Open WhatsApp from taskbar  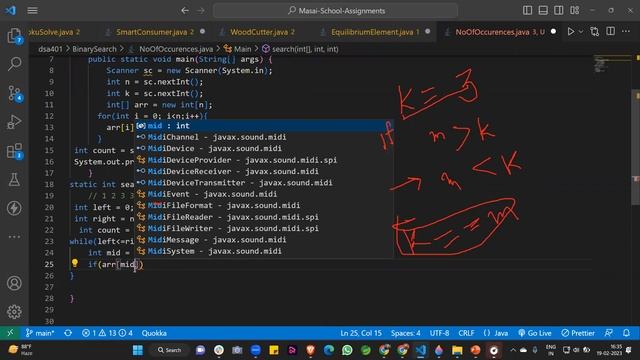(347, 350)
